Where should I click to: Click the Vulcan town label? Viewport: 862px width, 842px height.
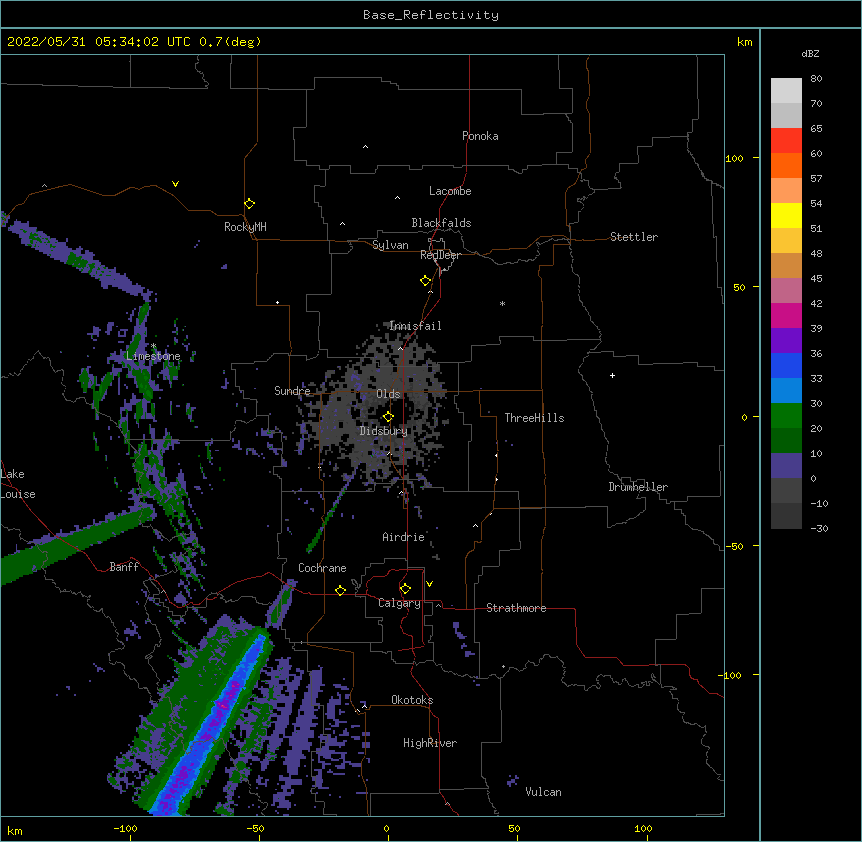(543, 792)
